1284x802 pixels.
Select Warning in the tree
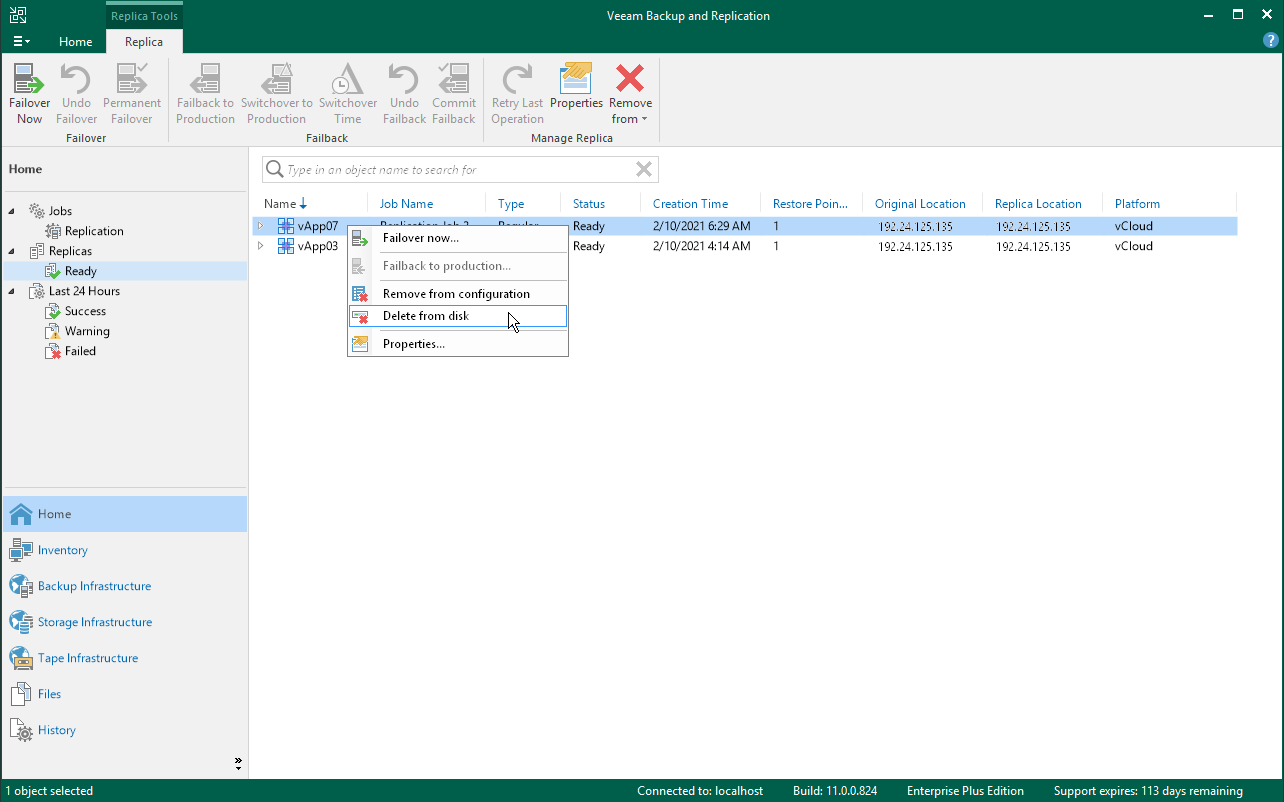coord(87,331)
